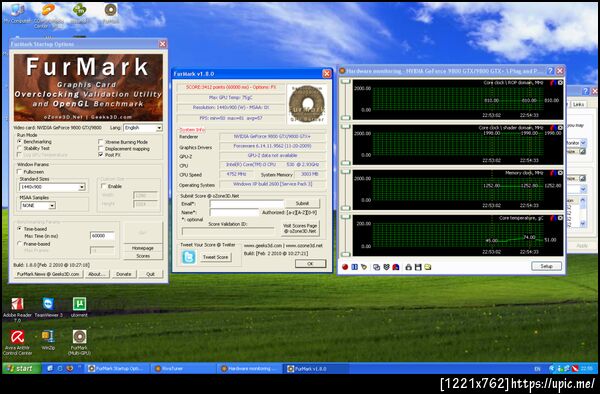600x394 pixels.
Task: Select Time-based benchmarking option
Action: pyautogui.click(x=20, y=228)
